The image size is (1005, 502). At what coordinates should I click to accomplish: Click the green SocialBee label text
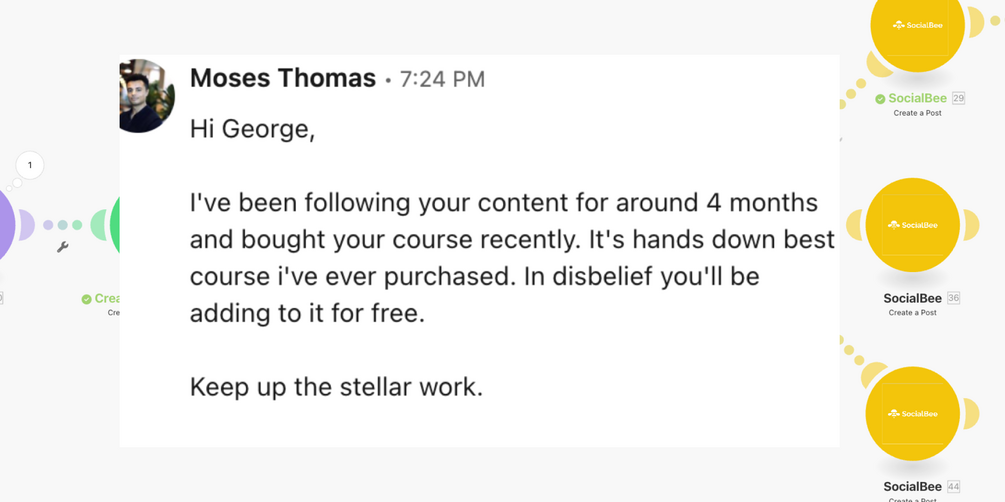click(917, 98)
